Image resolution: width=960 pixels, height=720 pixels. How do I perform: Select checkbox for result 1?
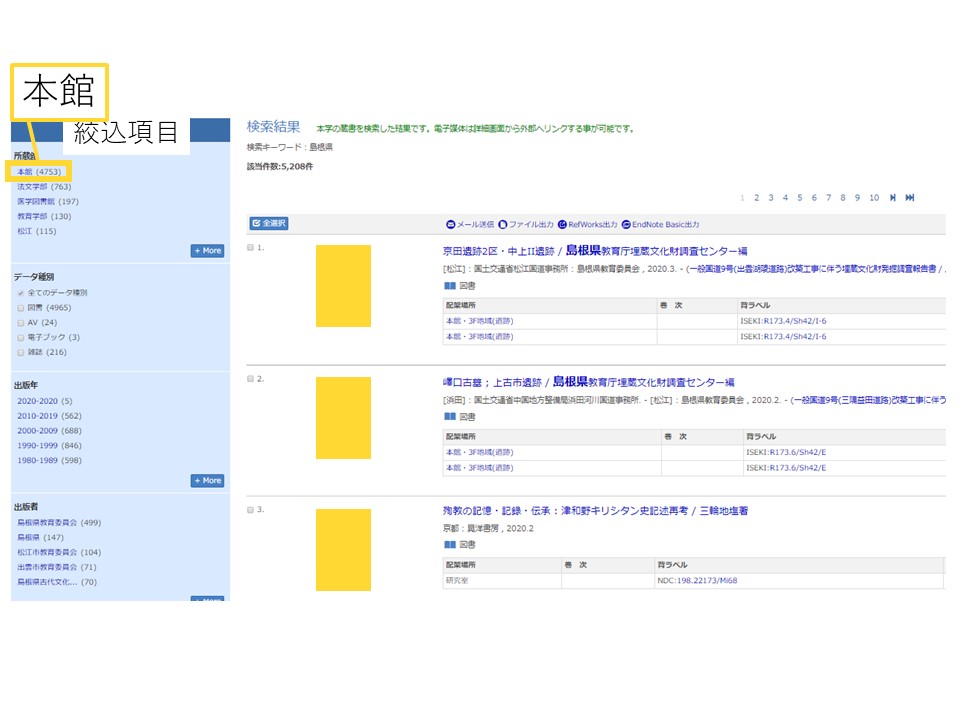(250, 247)
